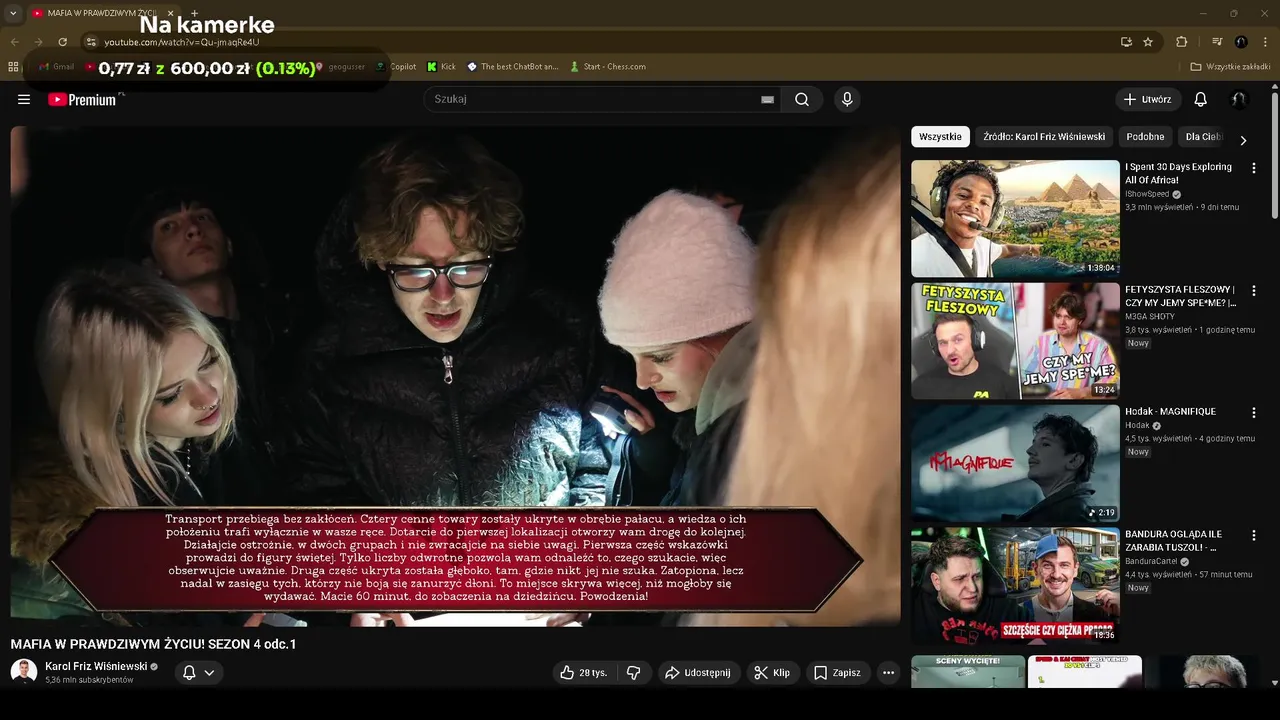
Task: Play Hodak - MAGNIFIQUE thumbnail
Action: tap(1015, 463)
